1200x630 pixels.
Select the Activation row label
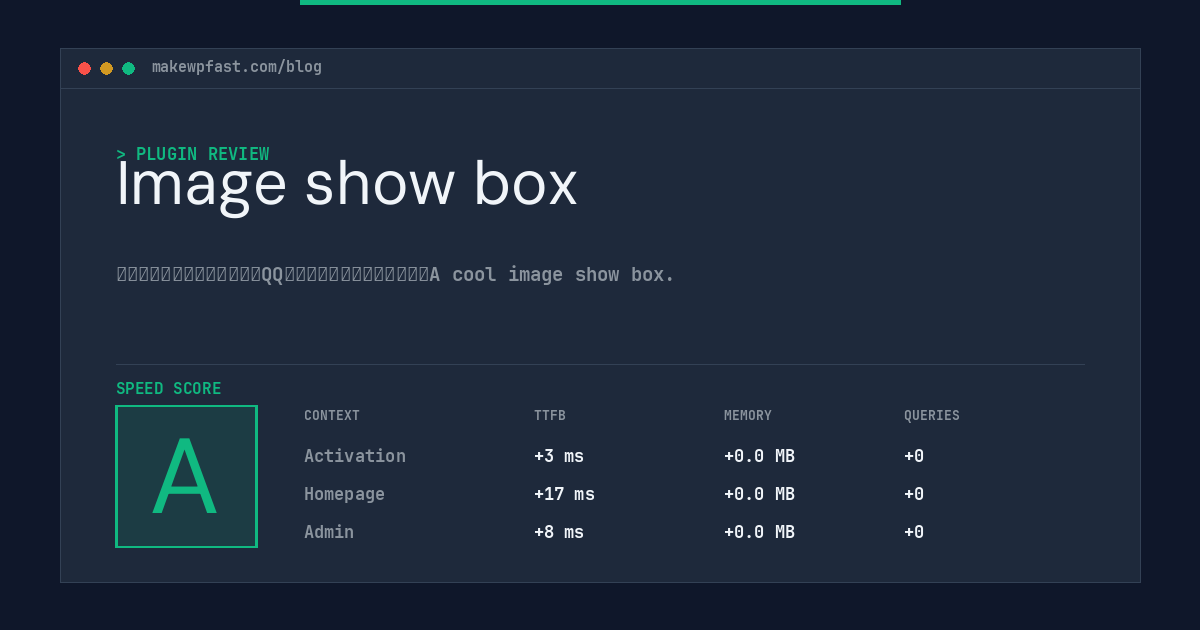coord(355,456)
